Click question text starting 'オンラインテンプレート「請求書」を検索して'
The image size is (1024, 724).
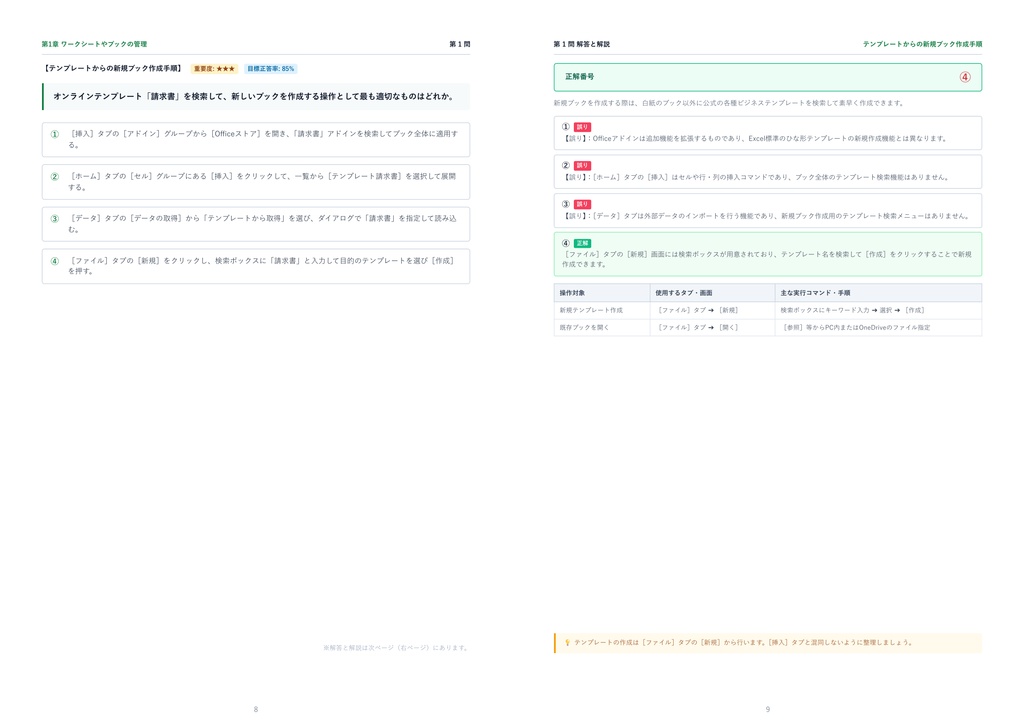(253, 97)
